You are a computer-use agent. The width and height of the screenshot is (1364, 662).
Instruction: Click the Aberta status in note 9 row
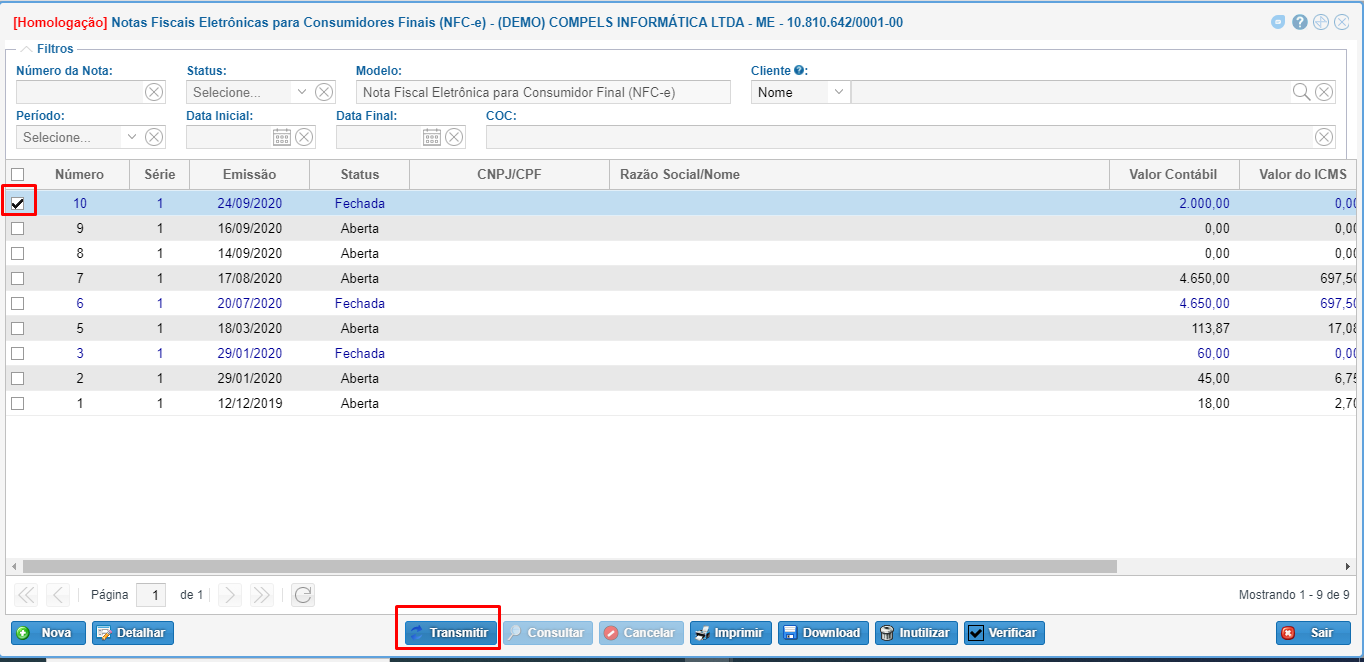click(360, 228)
